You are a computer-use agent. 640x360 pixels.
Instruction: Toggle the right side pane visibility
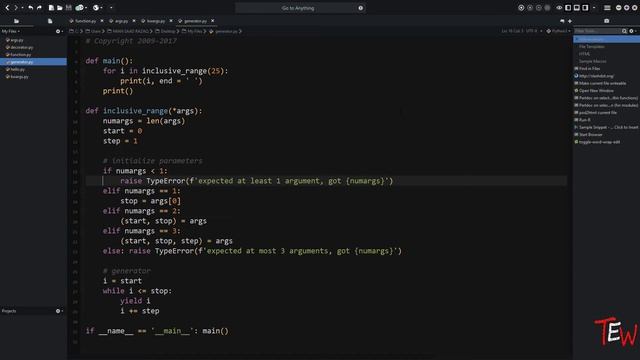[585, 8]
